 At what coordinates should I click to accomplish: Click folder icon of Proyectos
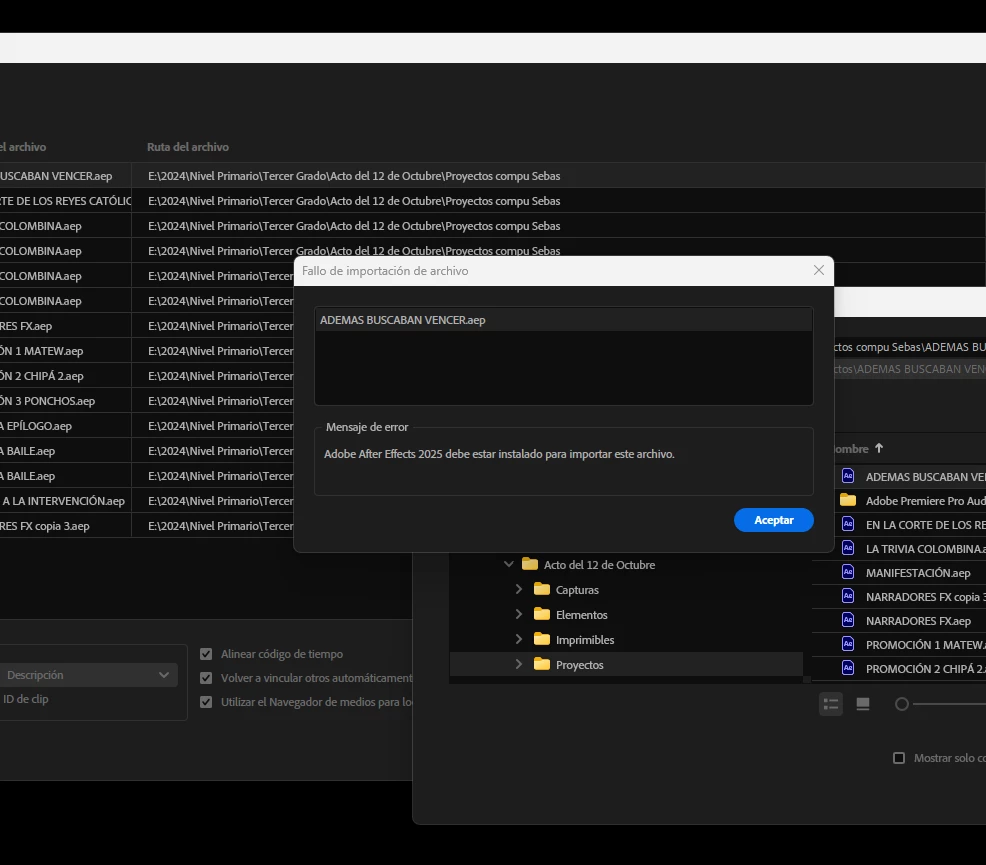point(541,664)
